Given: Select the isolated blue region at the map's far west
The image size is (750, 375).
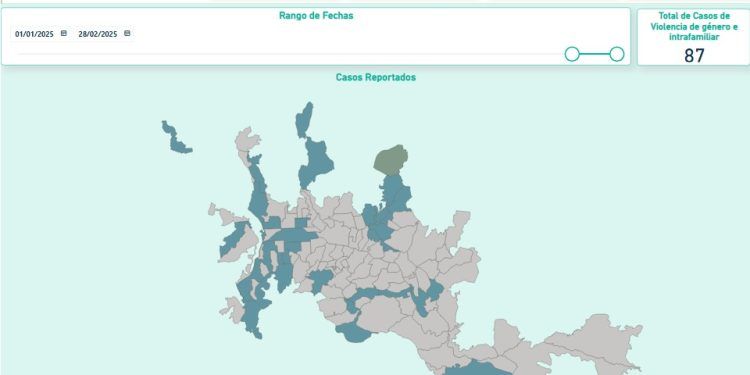Looking at the screenshot, I should 175,139.
